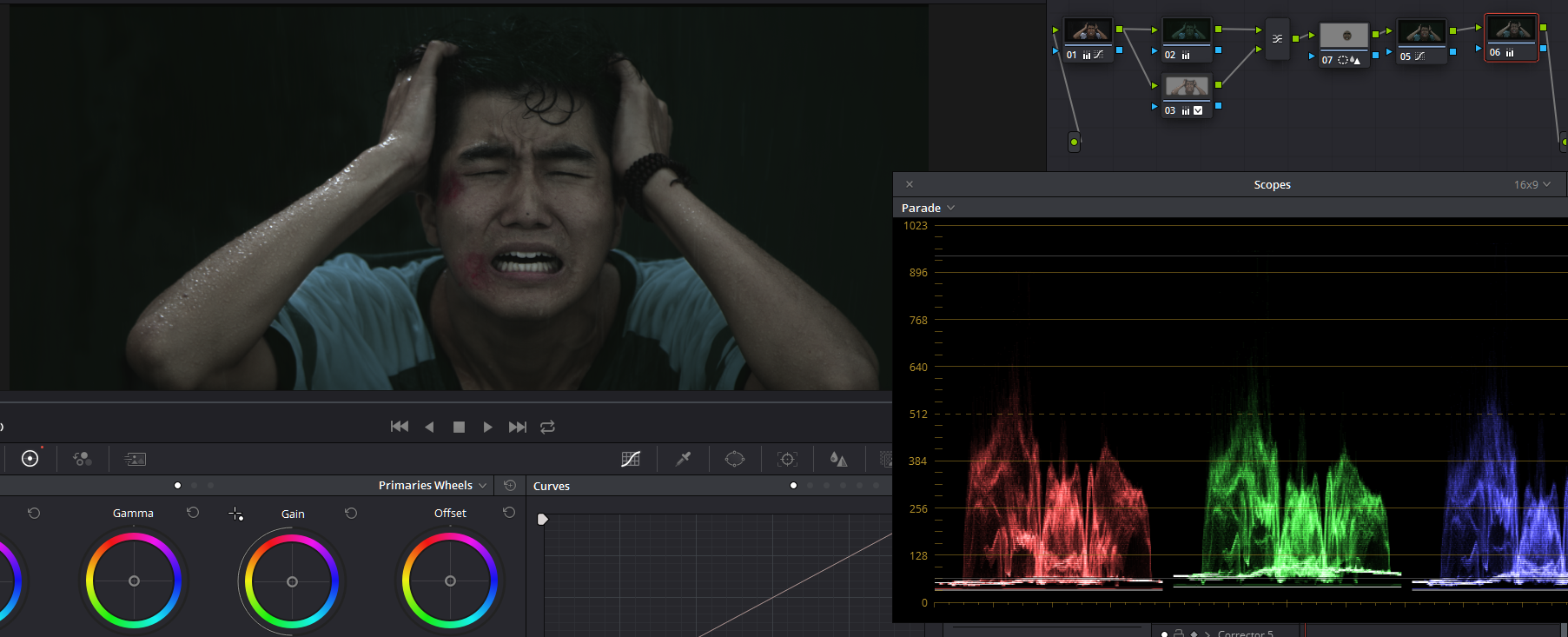Select the third Curves page dot

[826, 486]
